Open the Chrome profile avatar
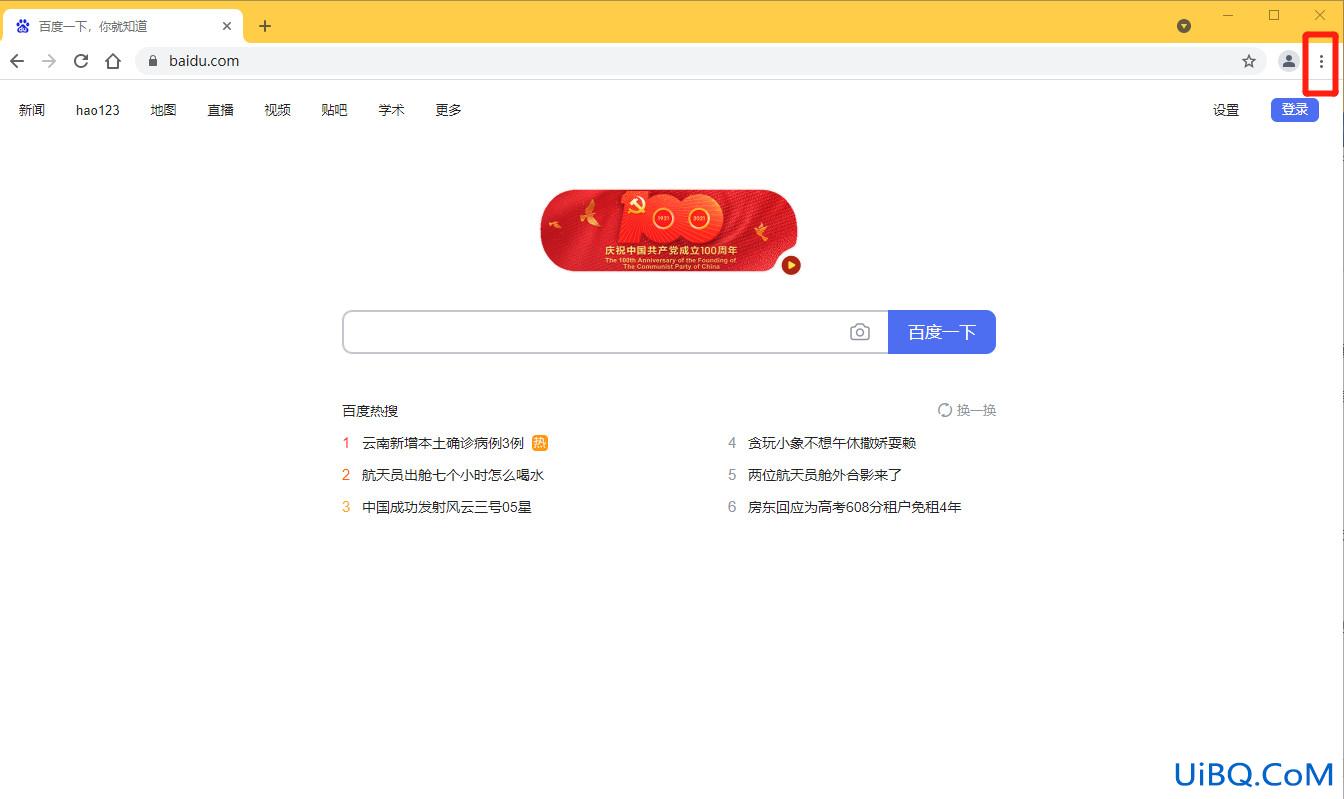The width and height of the screenshot is (1344, 799). click(x=1289, y=61)
